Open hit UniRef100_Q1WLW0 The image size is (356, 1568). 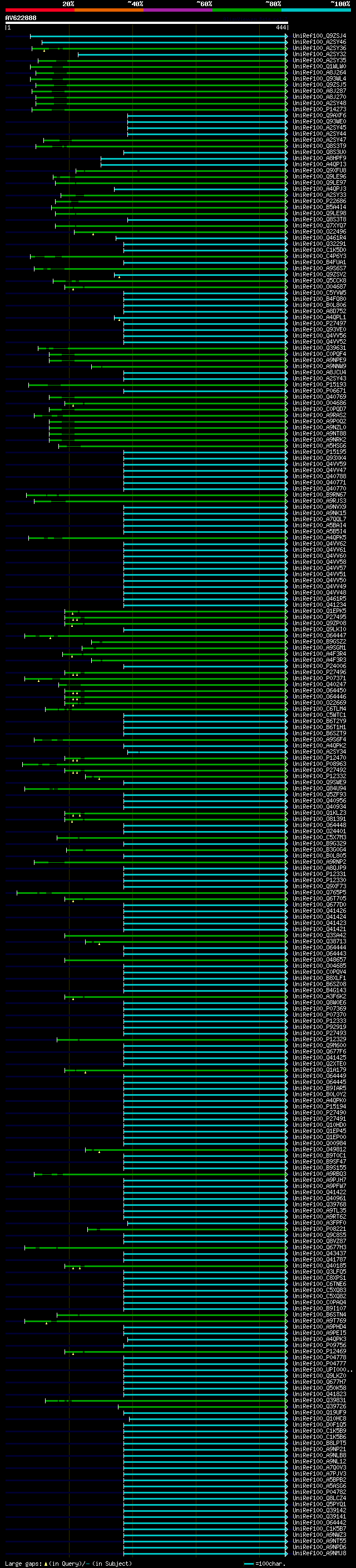pos(319,66)
